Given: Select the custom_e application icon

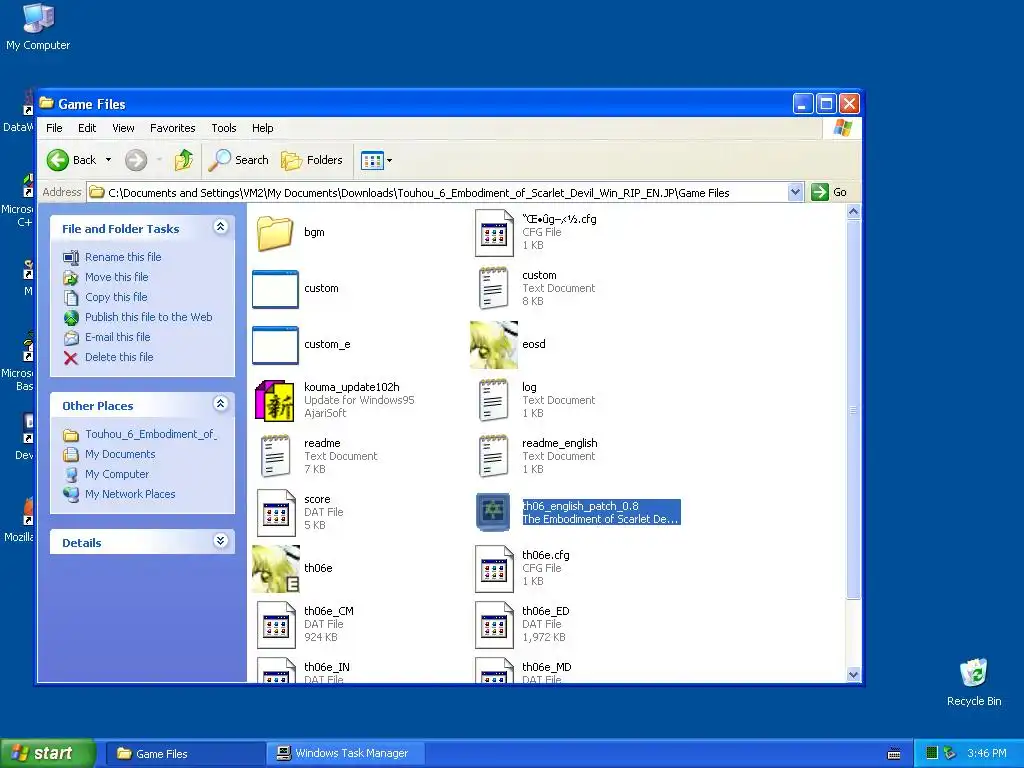Looking at the screenshot, I should coord(275,345).
